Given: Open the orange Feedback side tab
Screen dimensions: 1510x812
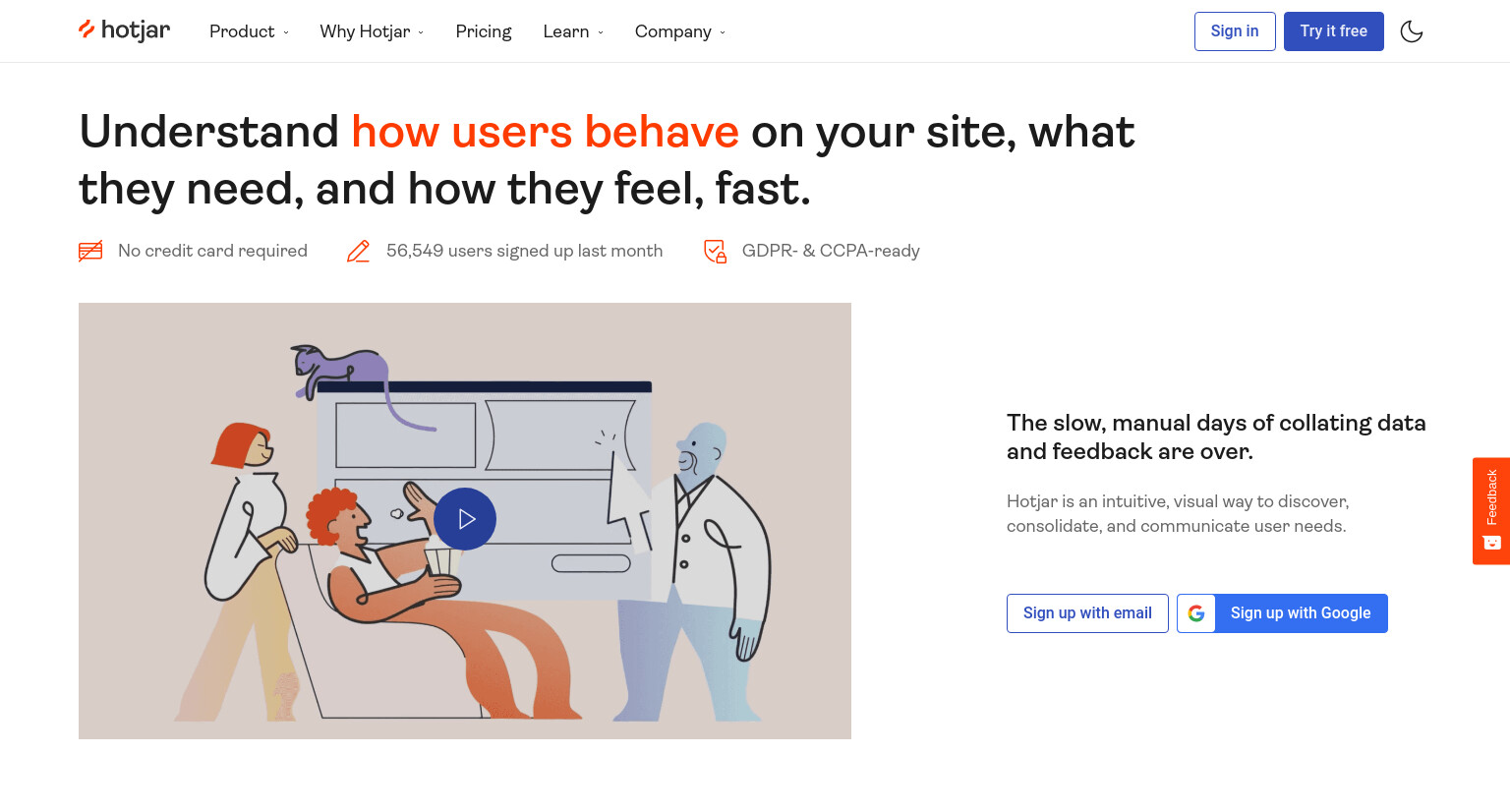Looking at the screenshot, I should (1491, 511).
